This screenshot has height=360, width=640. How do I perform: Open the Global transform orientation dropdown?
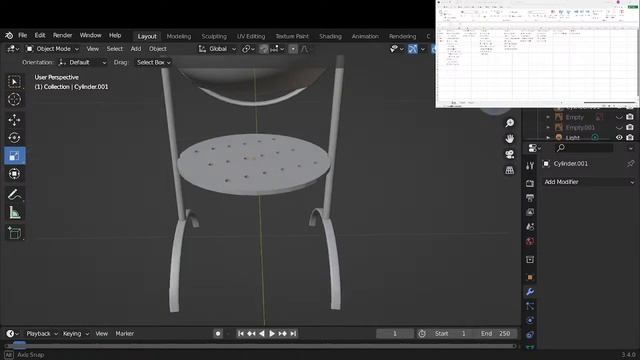point(217,49)
